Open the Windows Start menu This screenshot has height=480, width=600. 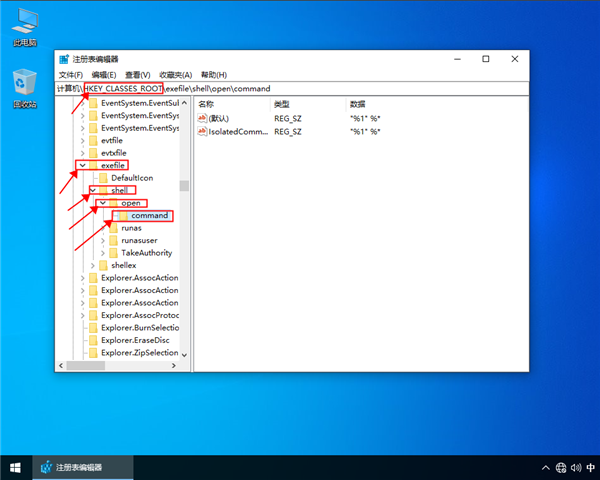[15, 467]
